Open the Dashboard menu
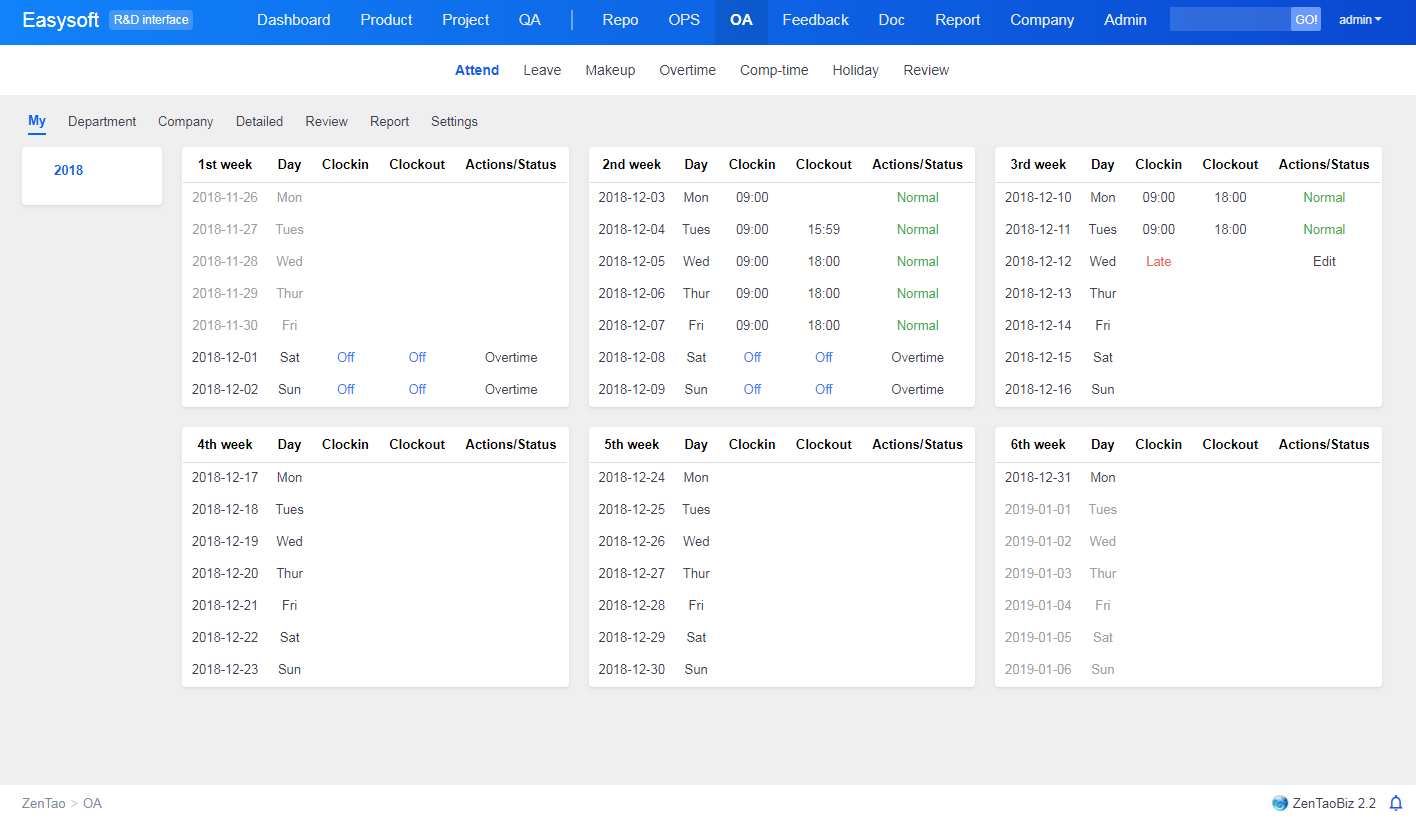 [293, 20]
